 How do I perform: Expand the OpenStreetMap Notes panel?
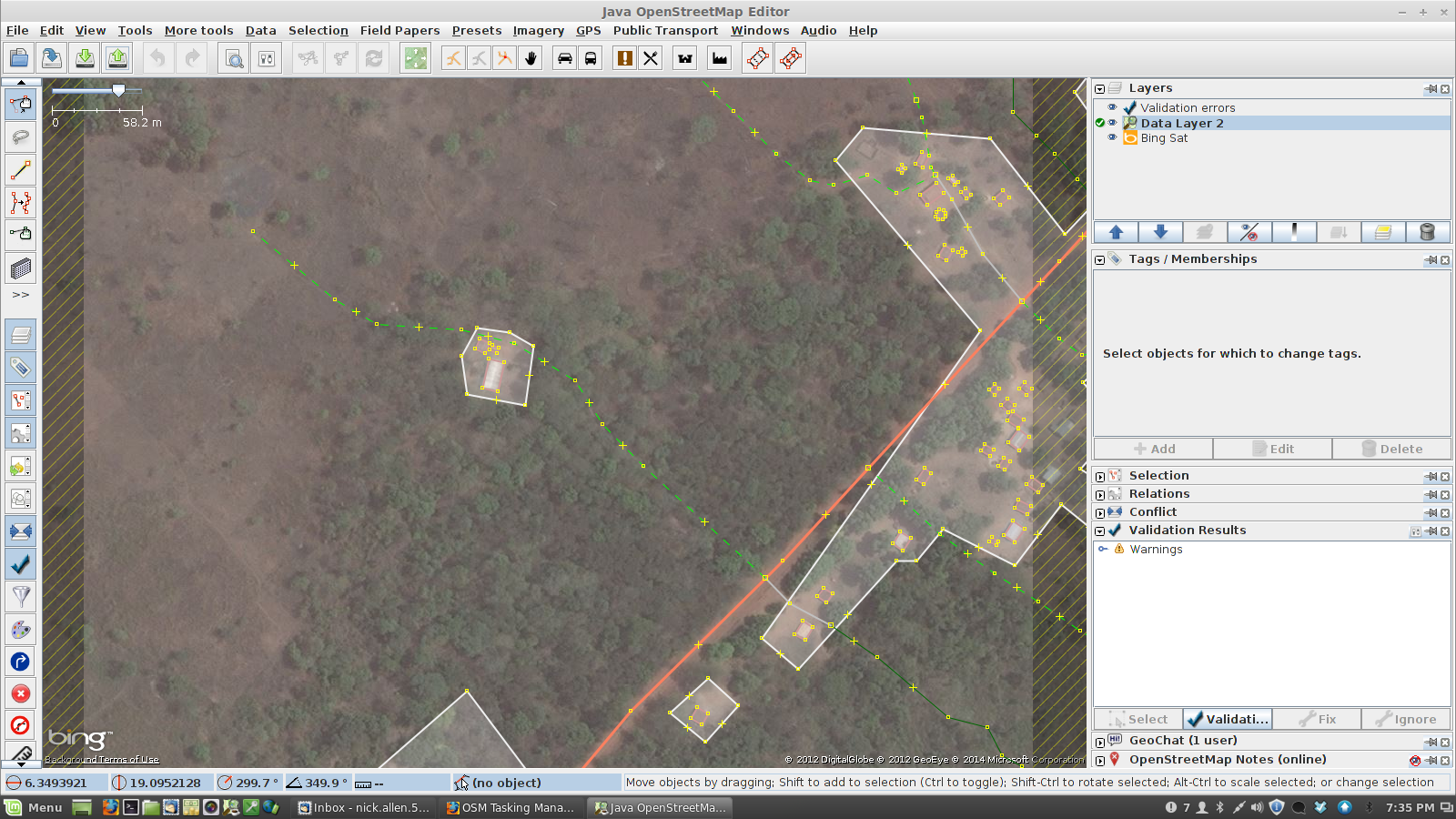click(x=1100, y=761)
